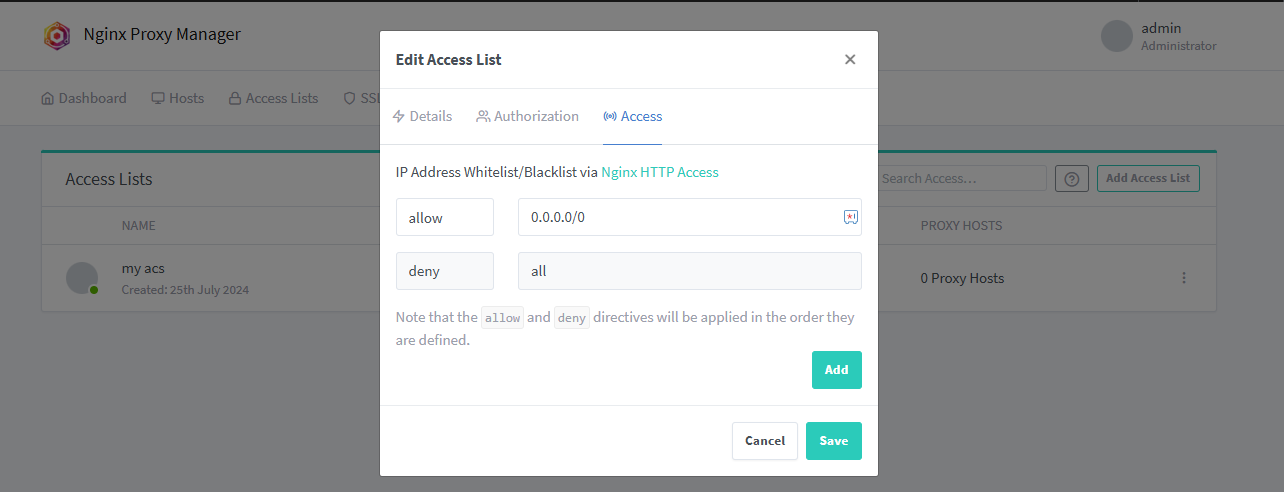
Task: Close the Edit Access List dialog
Action: point(850,60)
